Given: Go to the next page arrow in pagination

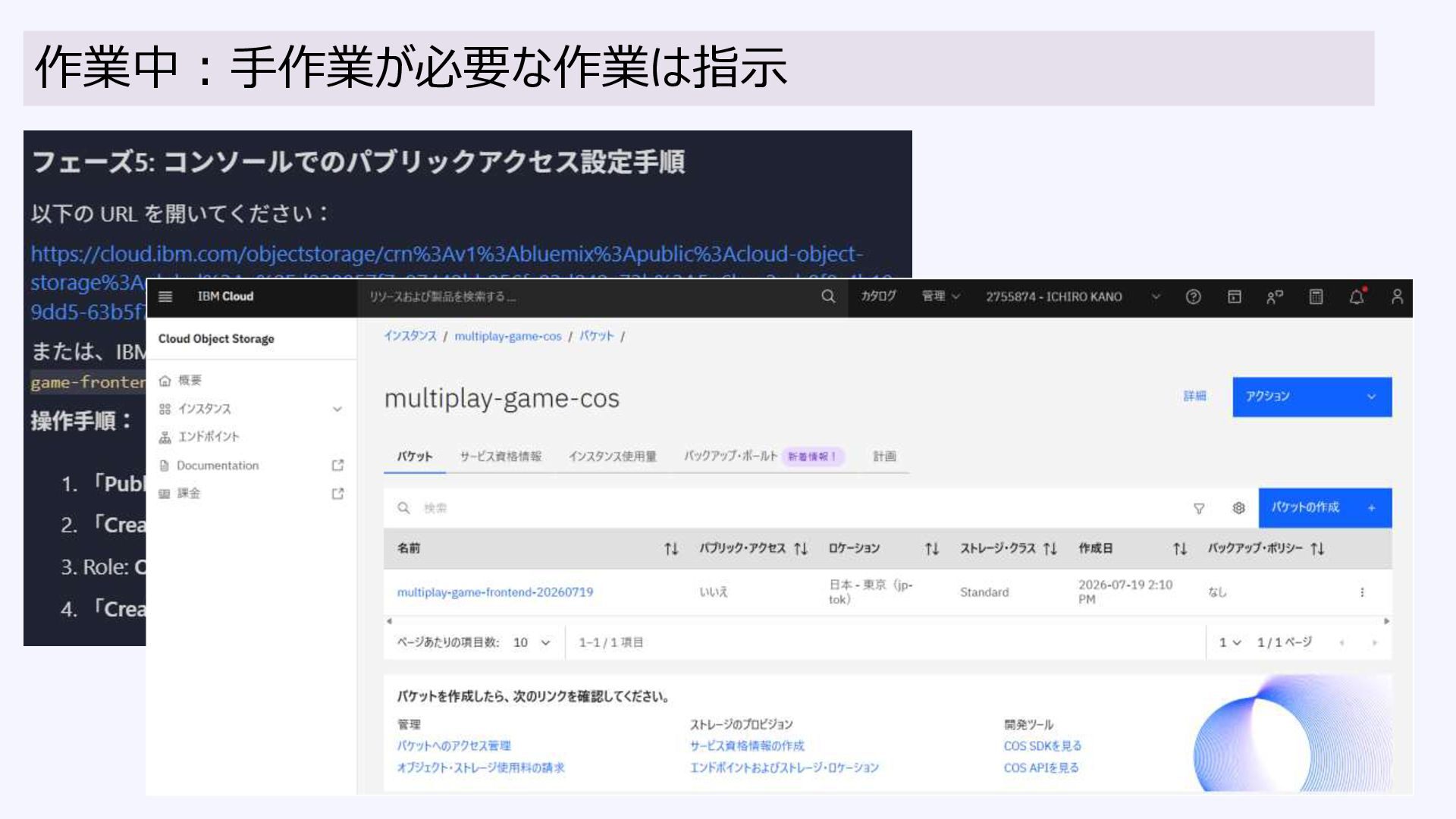Looking at the screenshot, I should (1374, 643).
